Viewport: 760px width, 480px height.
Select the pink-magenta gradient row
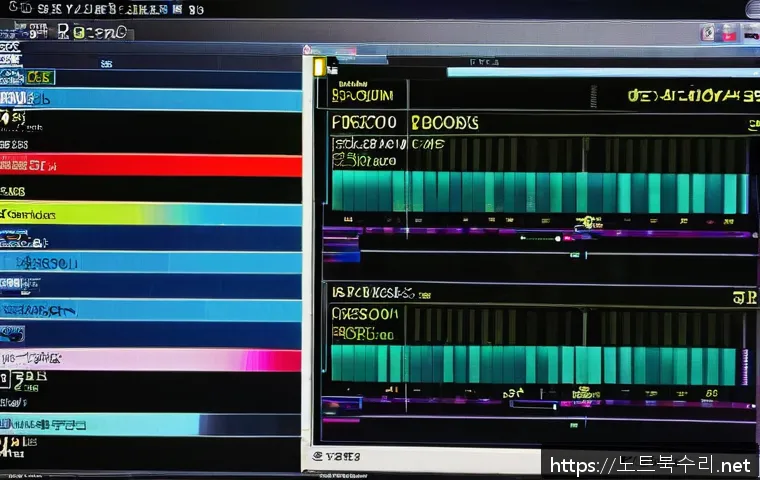point(150,360)
